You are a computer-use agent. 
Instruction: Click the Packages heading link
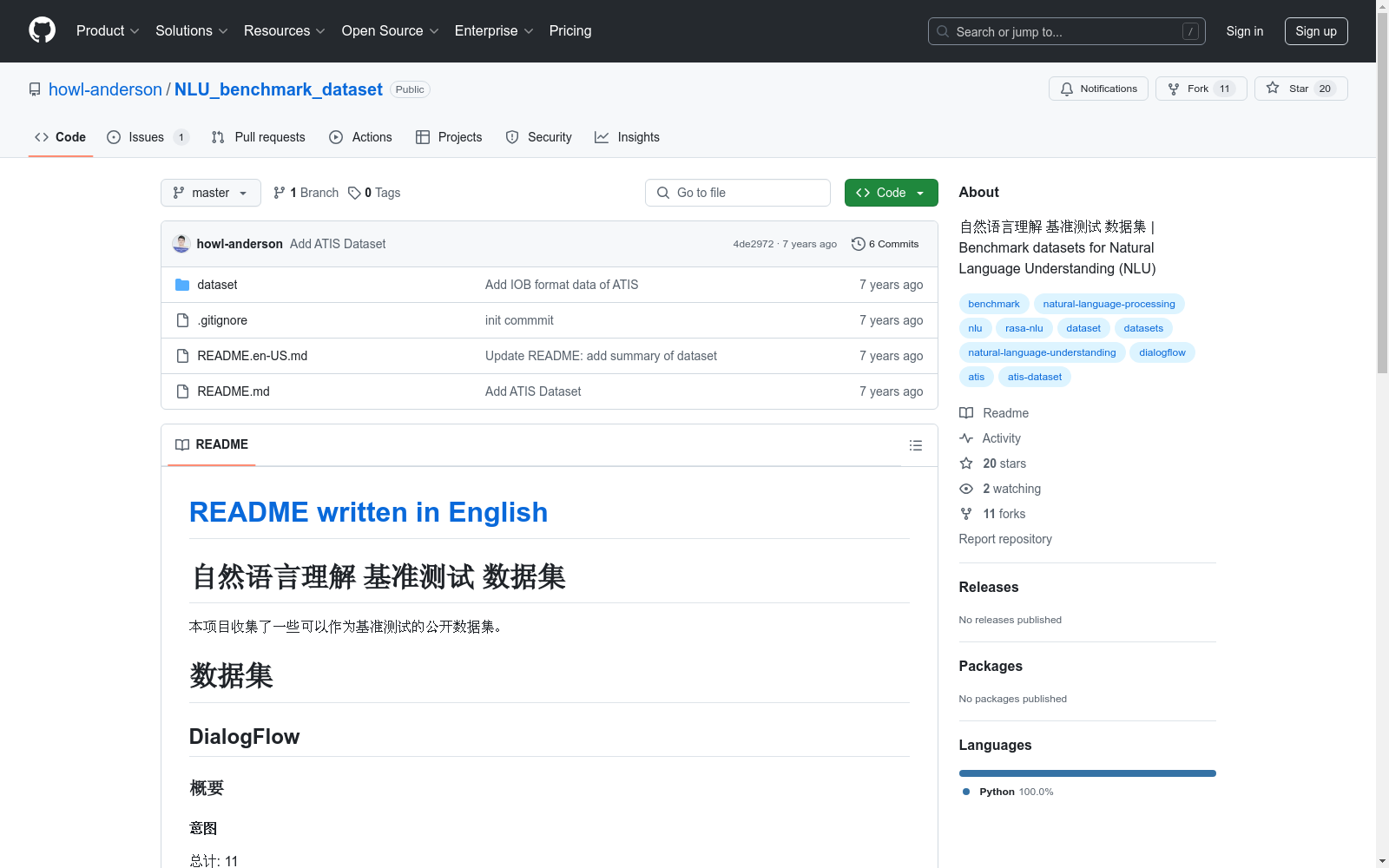(991, 667)
